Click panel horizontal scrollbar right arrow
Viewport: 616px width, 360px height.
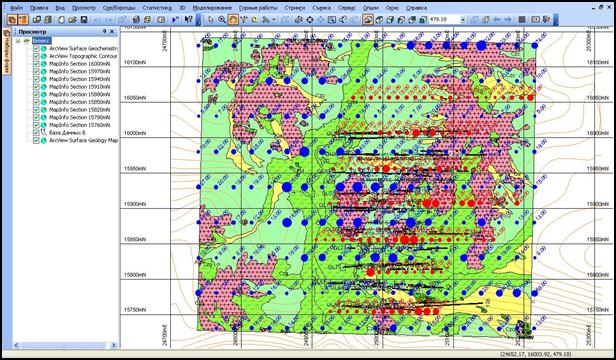(114, 345)
